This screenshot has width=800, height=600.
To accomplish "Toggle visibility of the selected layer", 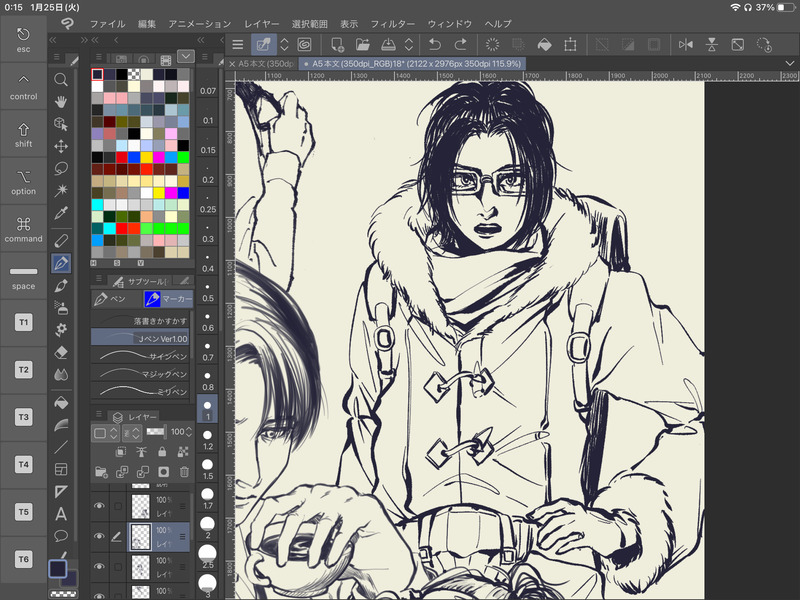I will click(x=99, y=536).
